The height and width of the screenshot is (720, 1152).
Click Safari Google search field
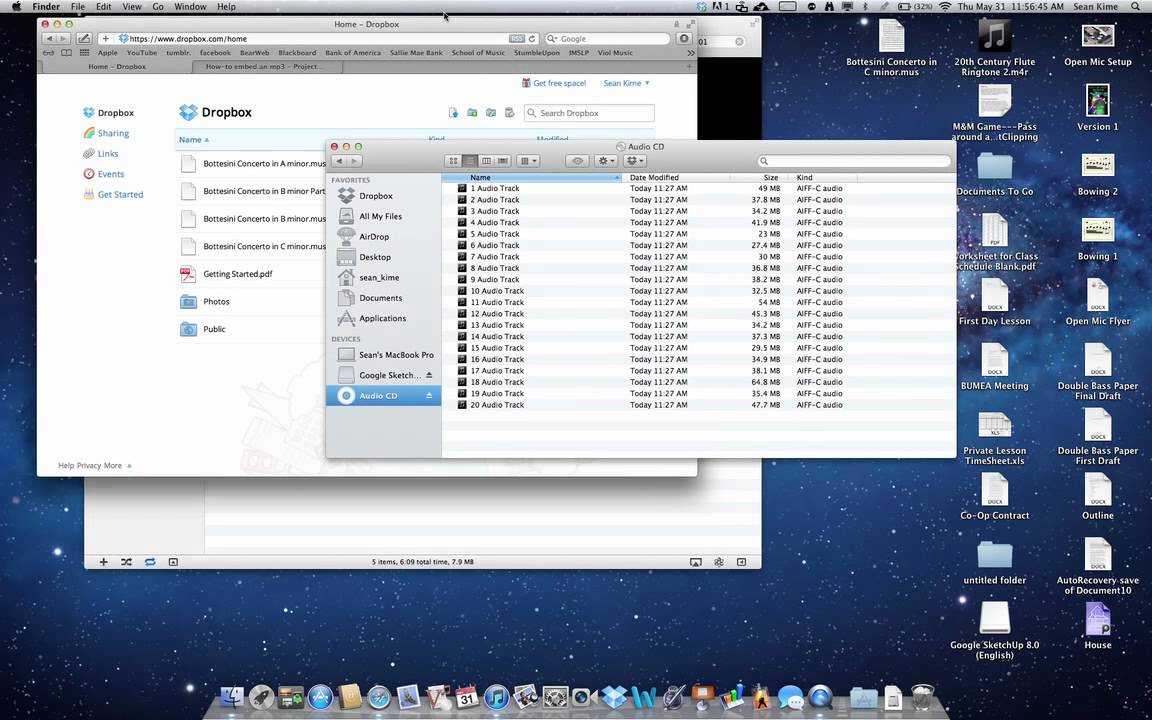tap(608, 39)
